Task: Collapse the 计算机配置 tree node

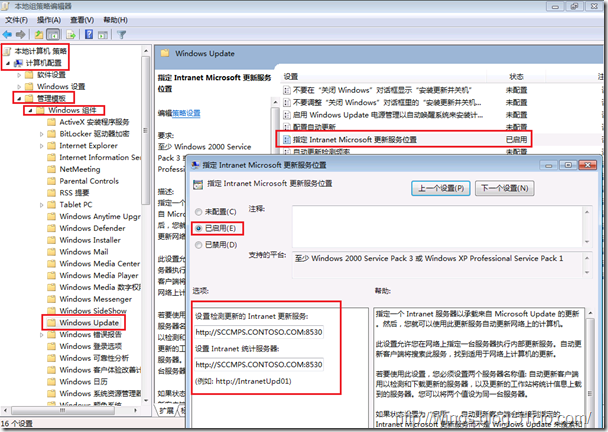Action: click(8, 63)
